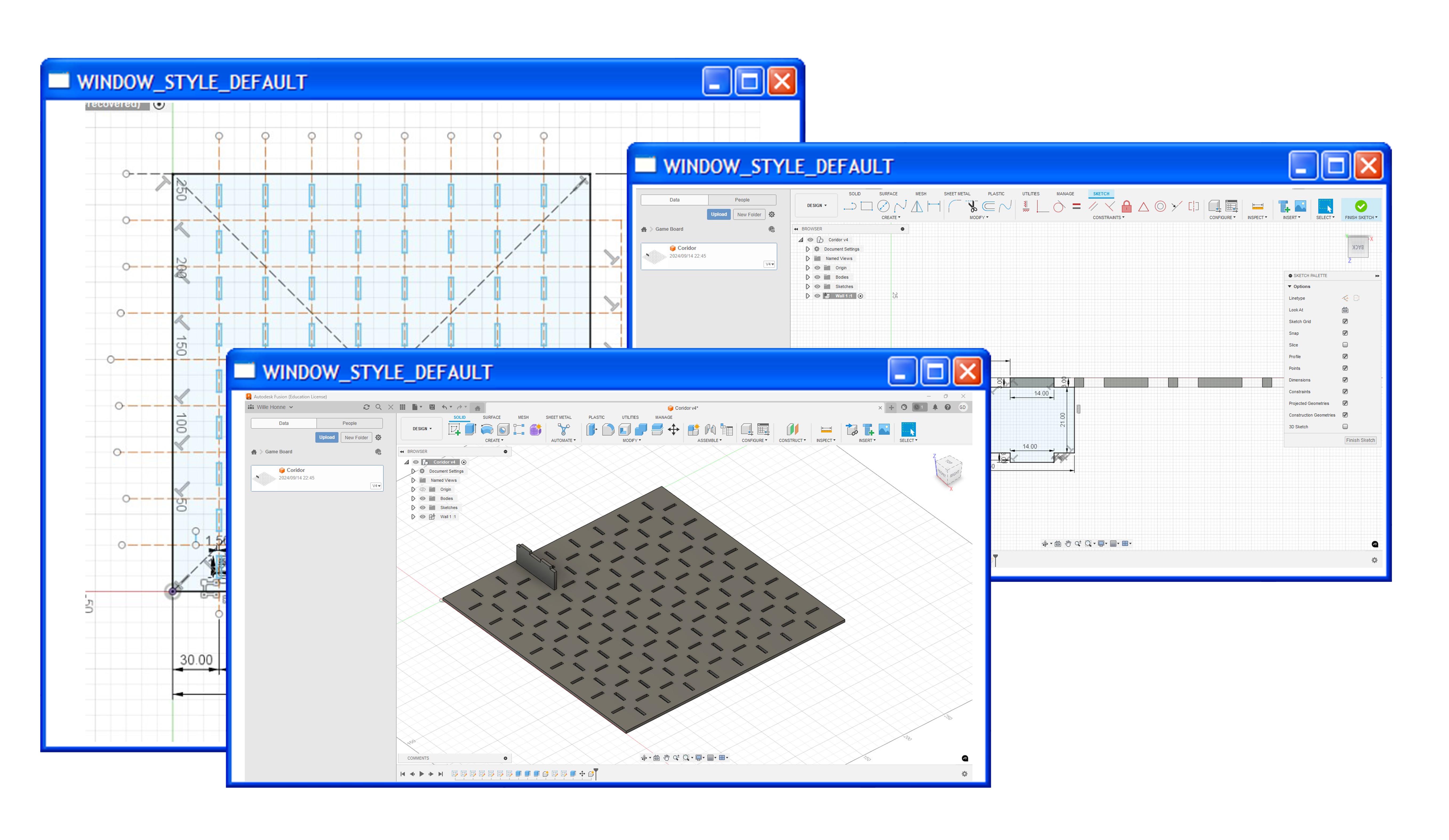The height and width of the screenshot is (840, 1449).
Task: Click ViewCube in front window viewport
Action: (x=949, y=470)
